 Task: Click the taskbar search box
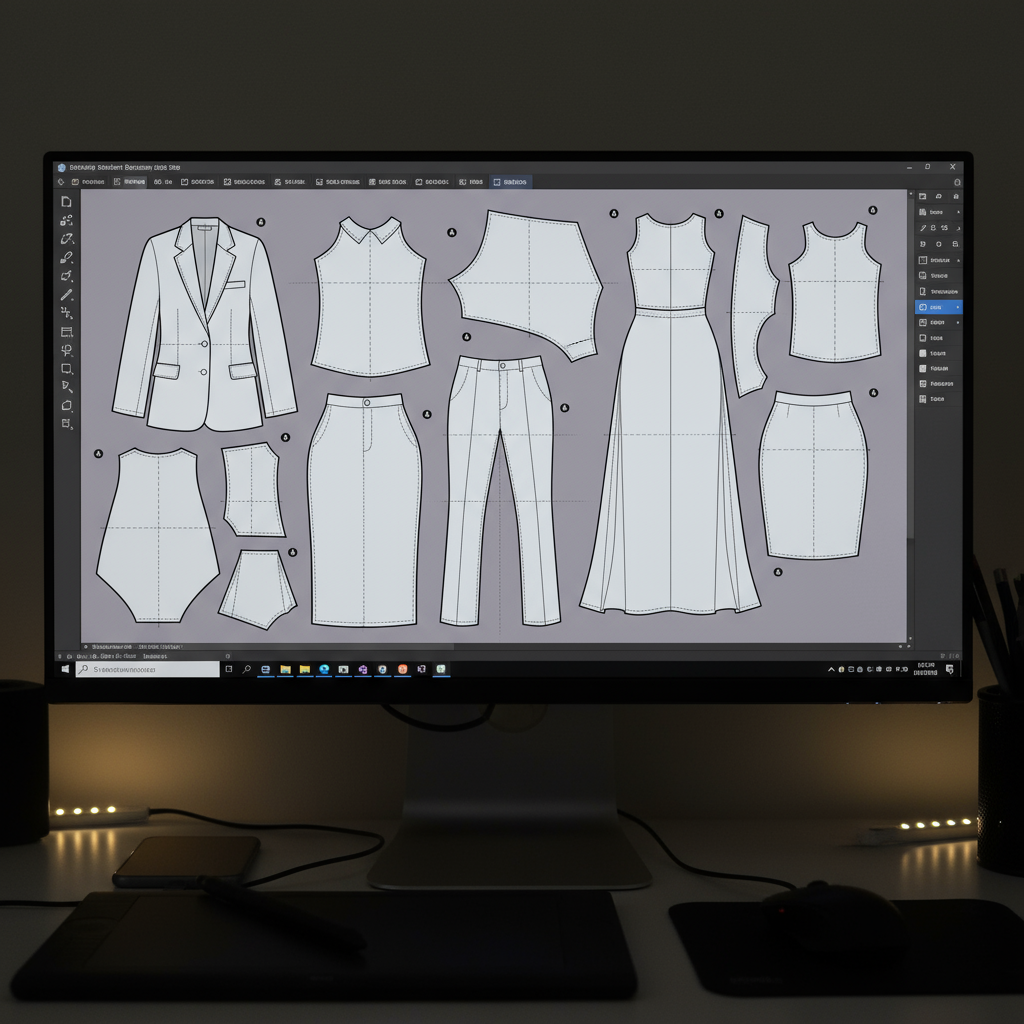tap(148, 669)
